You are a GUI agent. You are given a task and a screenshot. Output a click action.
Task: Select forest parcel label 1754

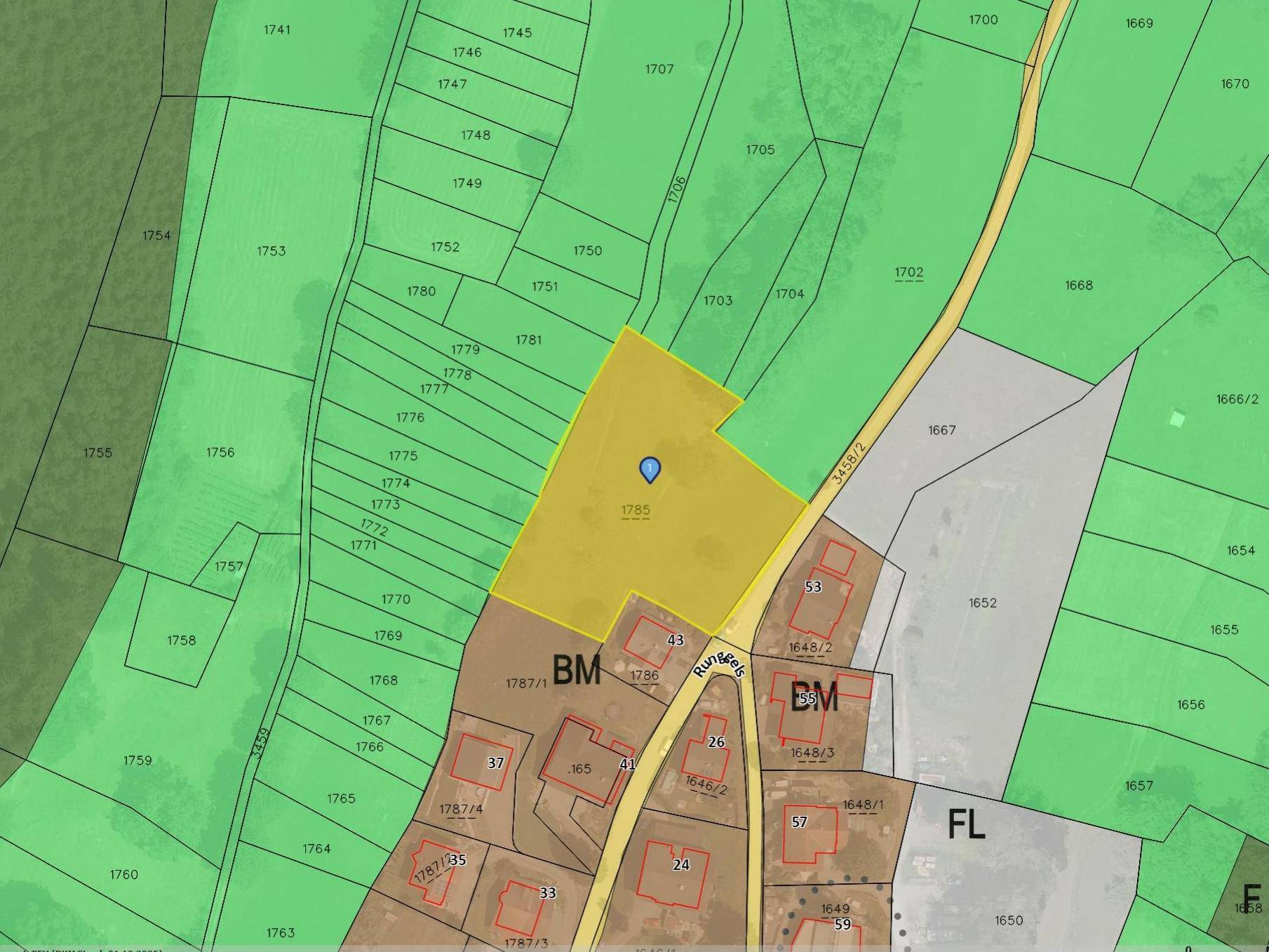(x=156, y=235)
